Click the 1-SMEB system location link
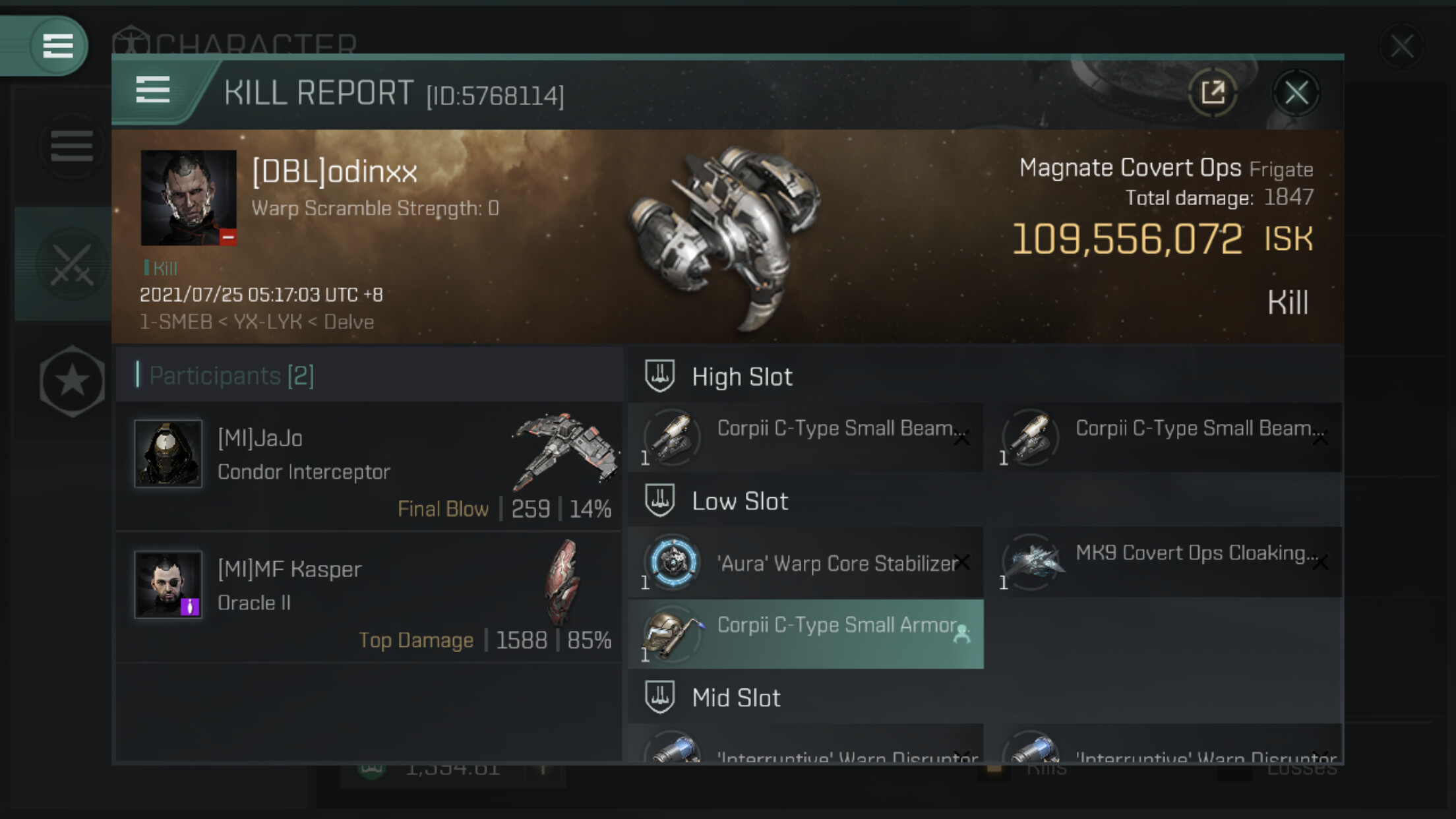This screenshot has width=1456, height=819. pos(175,322)
